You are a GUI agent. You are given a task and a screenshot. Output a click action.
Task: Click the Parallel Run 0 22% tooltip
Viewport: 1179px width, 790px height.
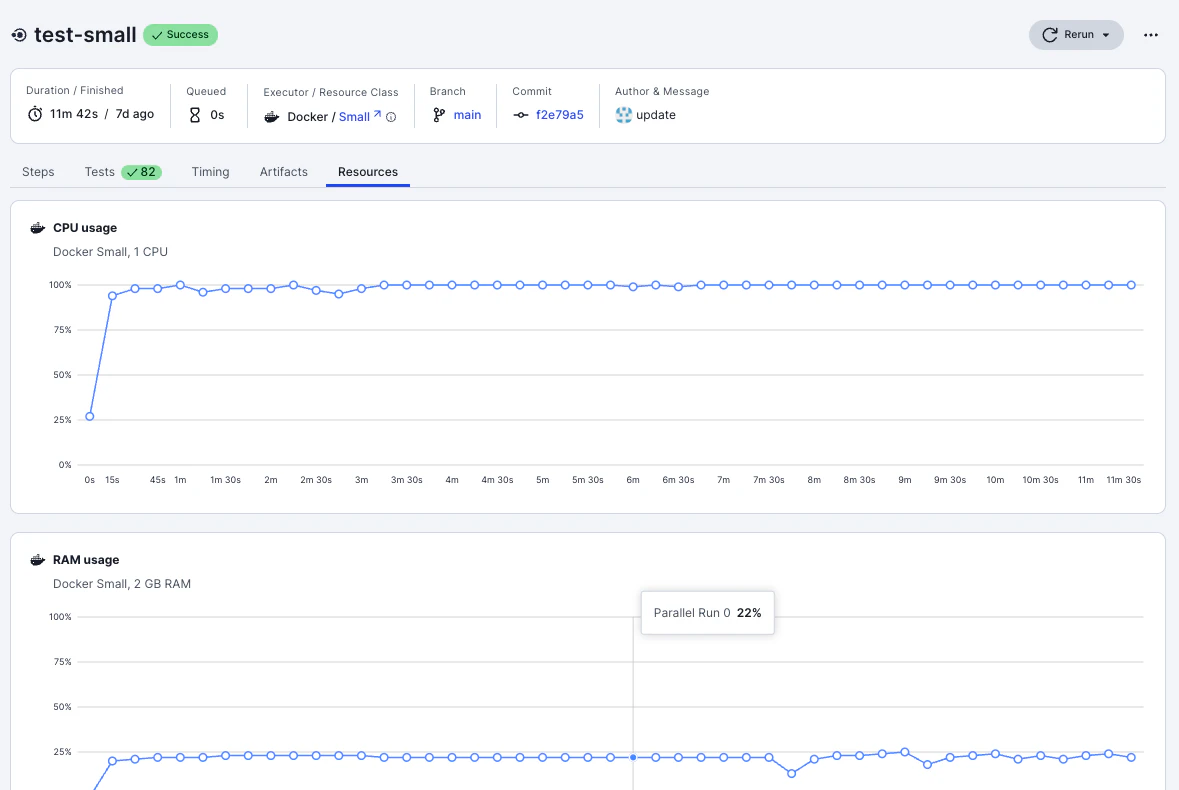[x=708, y=613]
